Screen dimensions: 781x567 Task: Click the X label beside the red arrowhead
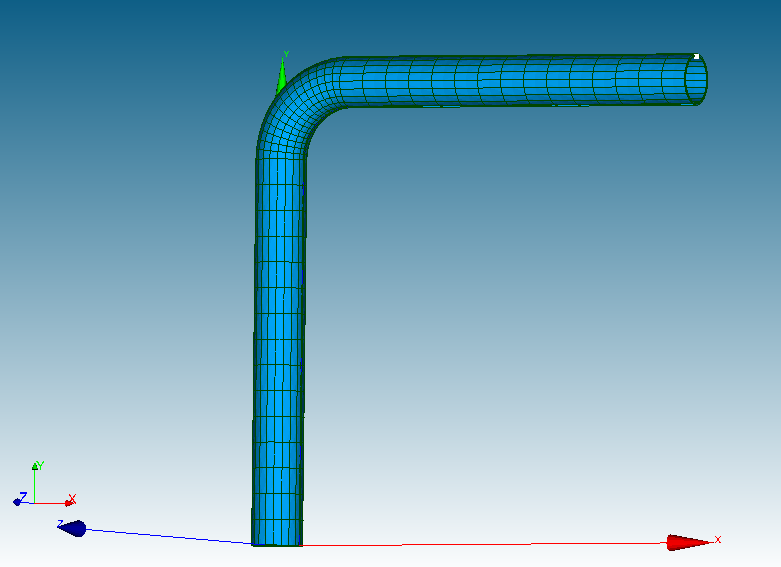[718, 540]
